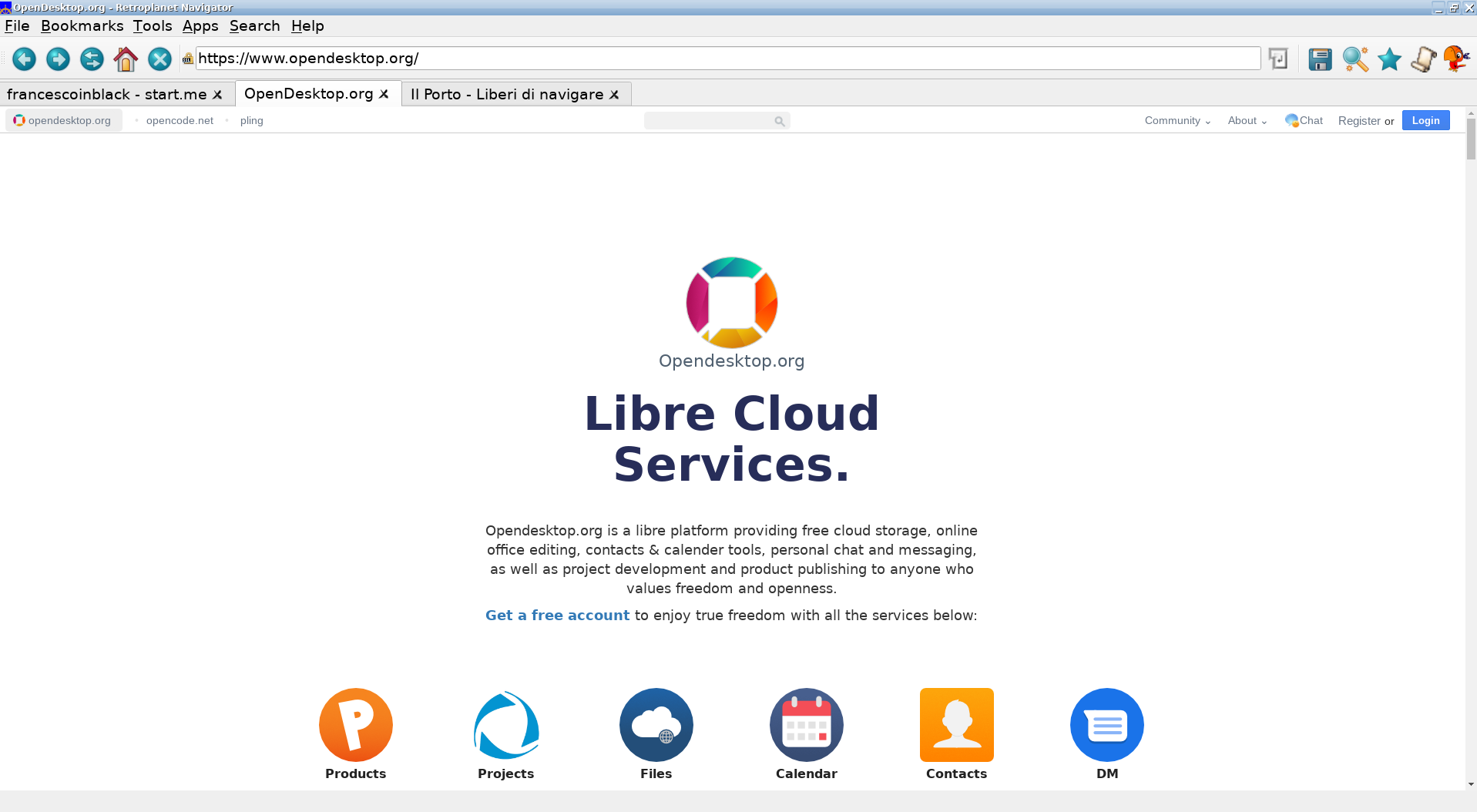The width and height of the screenshot is (1477, 812).
Task: Follow the Get a free account link
Action: click(x=557, y=616)
